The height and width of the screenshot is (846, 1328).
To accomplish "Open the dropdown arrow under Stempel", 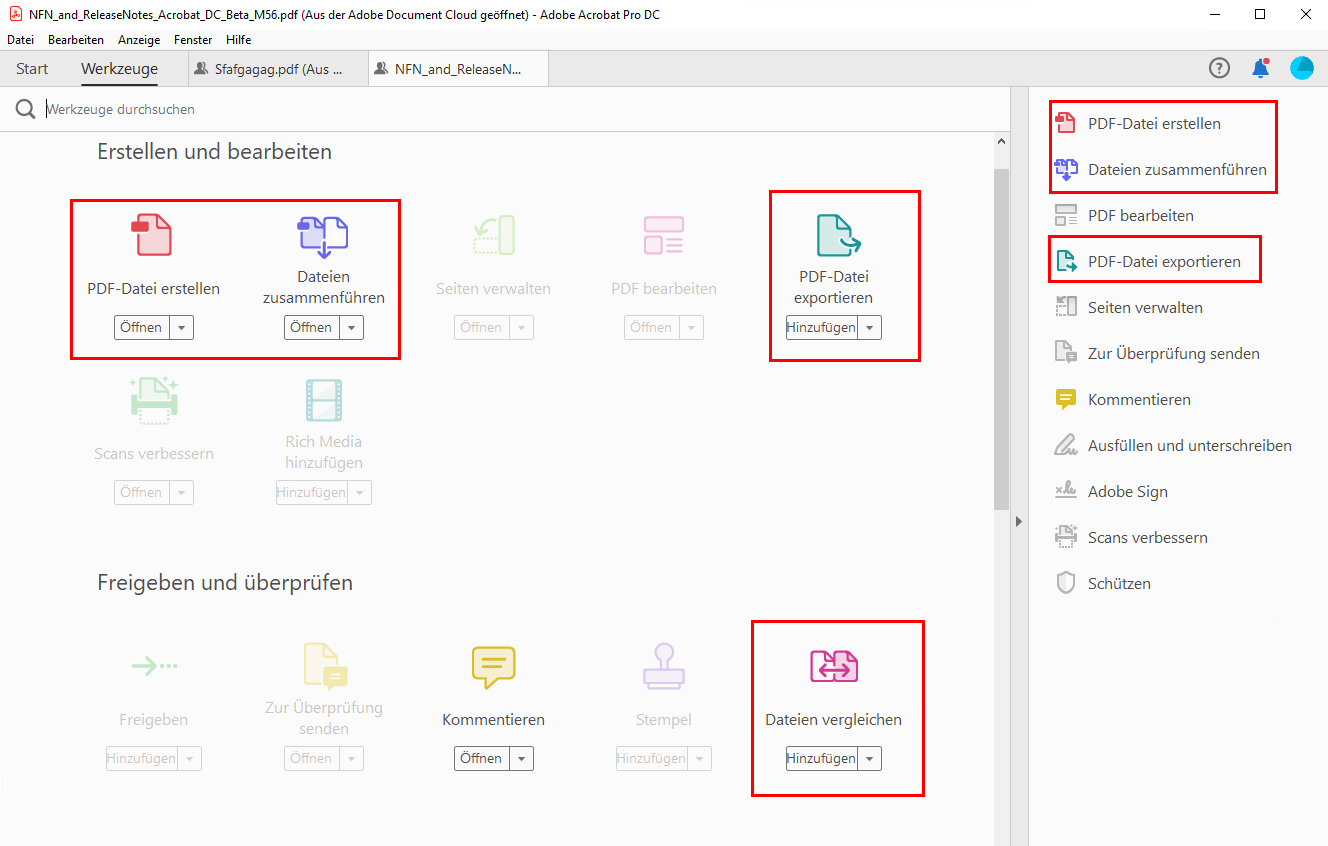I will (699, 758).
